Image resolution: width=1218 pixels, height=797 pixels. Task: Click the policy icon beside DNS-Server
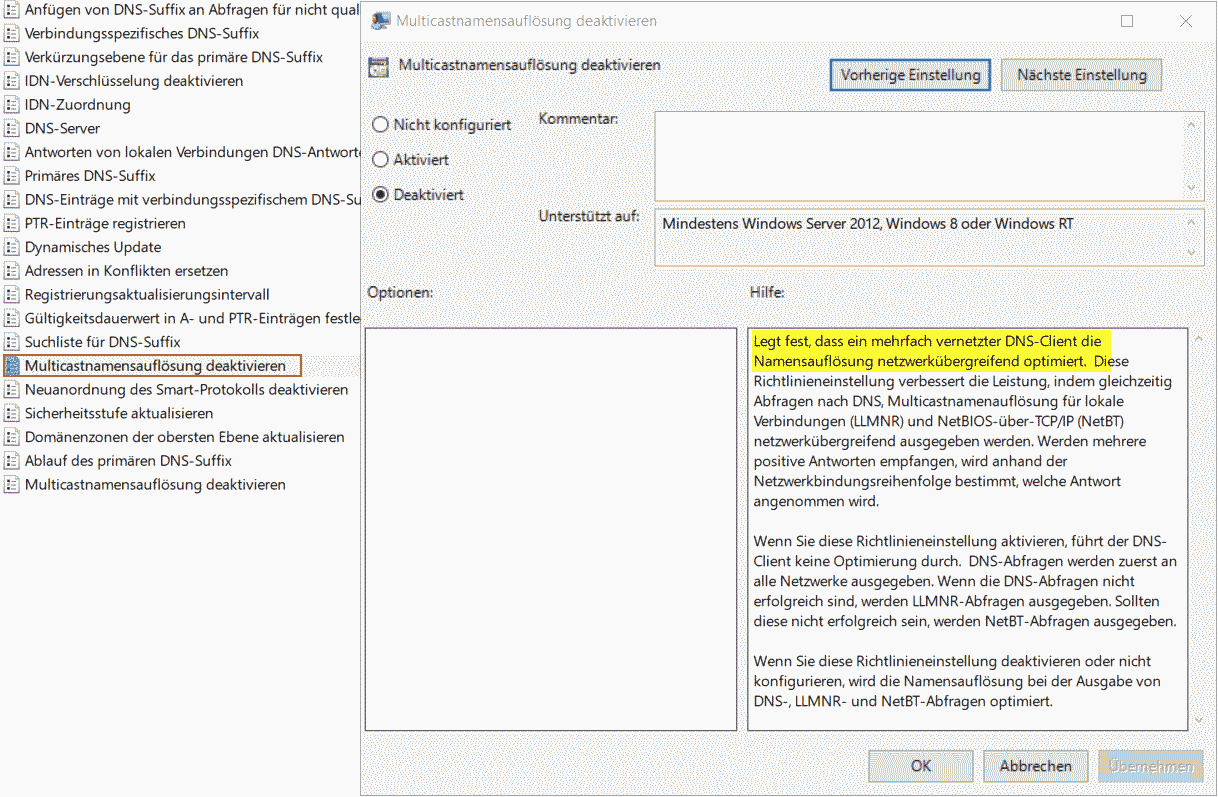click(x=12, y=128)
